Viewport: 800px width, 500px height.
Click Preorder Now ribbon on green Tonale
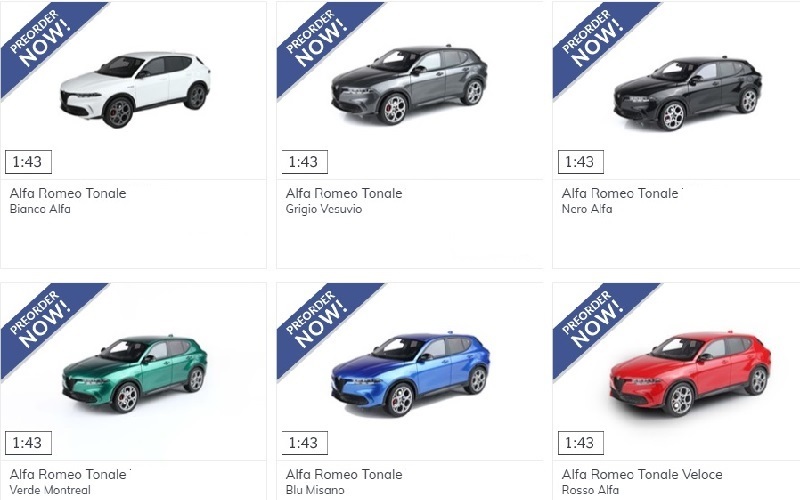(46, 323)
